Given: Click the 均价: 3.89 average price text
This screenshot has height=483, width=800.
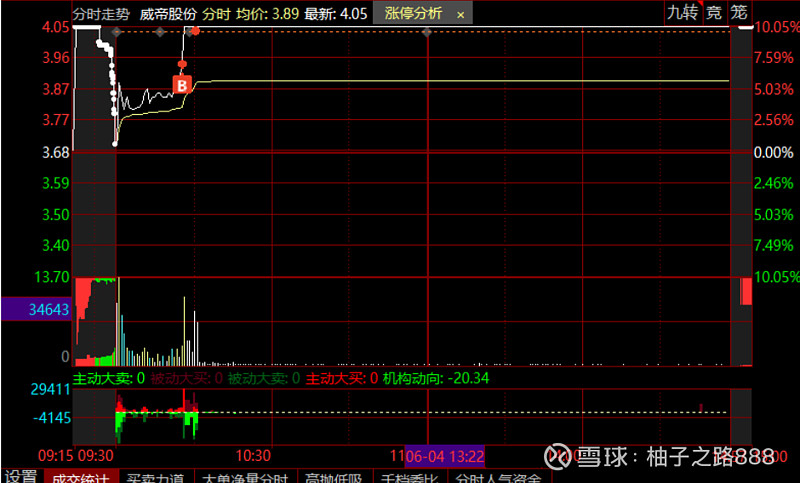Looking at the screenshot, I should (267, 14).
